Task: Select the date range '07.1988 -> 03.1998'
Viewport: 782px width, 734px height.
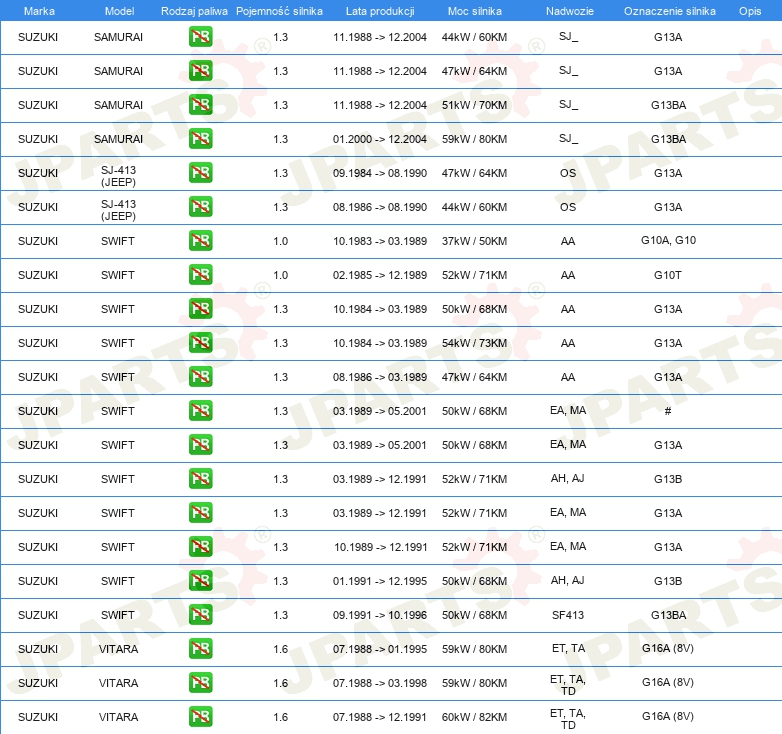Action: click(380, 683)
